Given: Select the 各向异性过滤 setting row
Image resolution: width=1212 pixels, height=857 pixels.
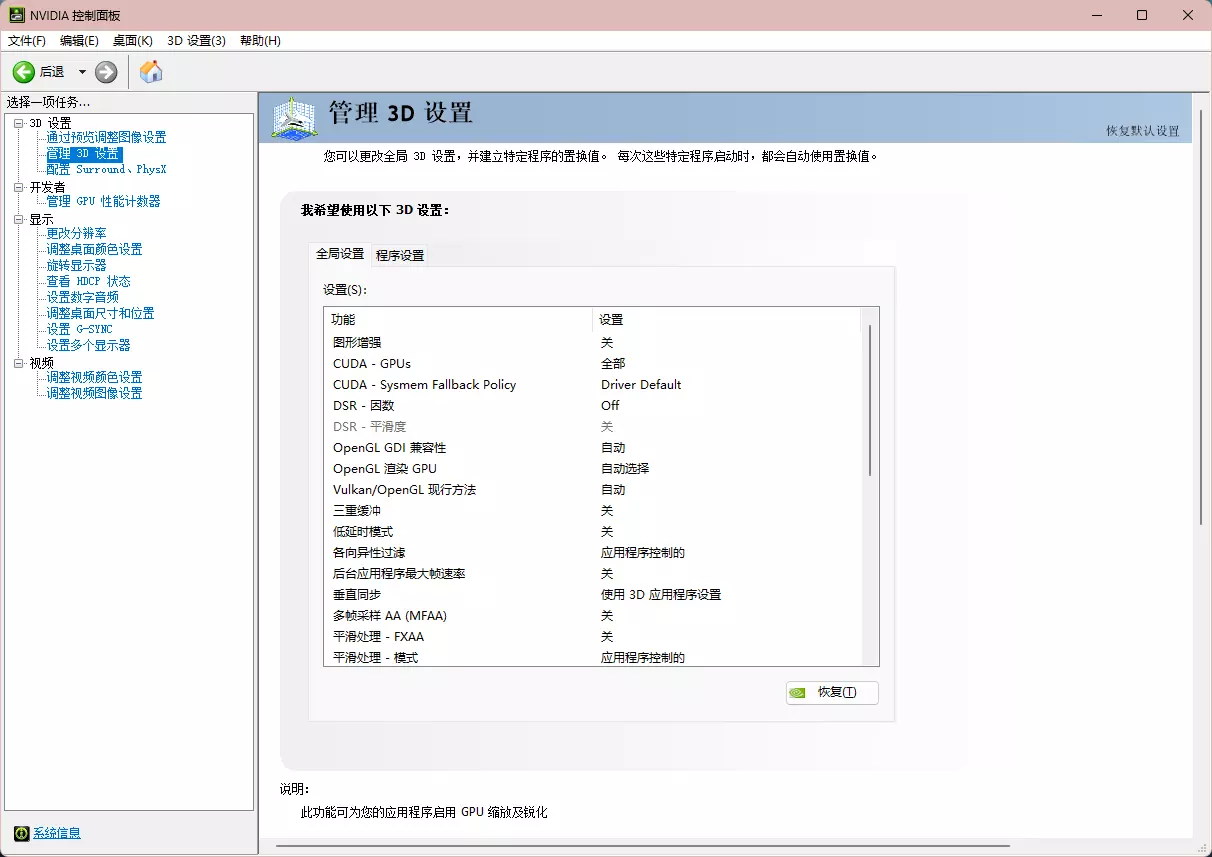Looking at the screenshot, I should 592,552.
